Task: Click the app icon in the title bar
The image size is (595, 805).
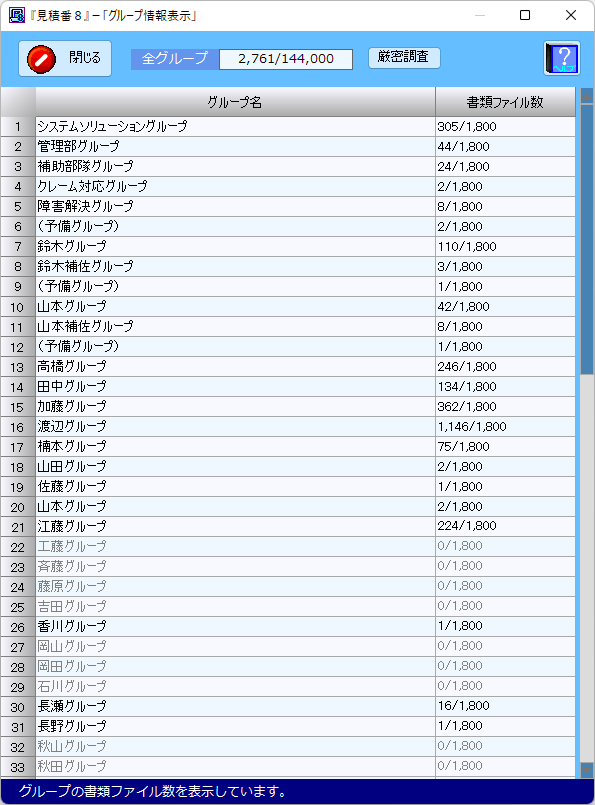Action: (x=16, y=15)
